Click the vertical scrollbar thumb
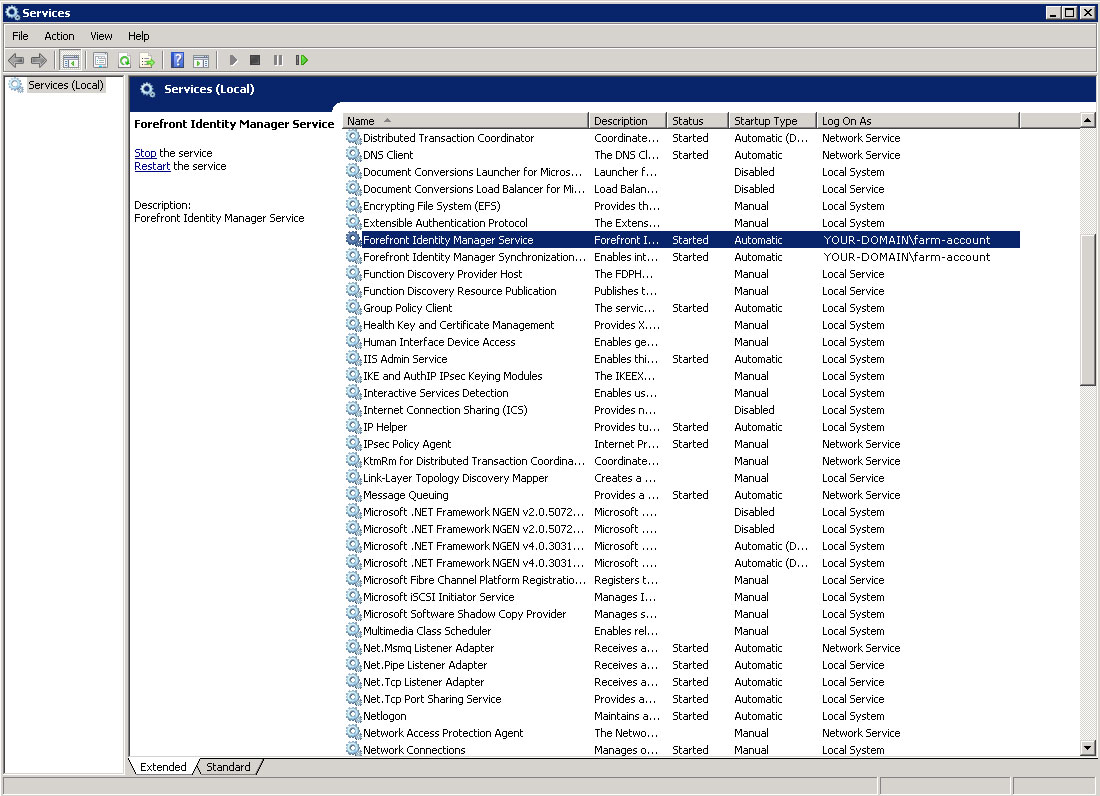 (x=1087, y=309)
